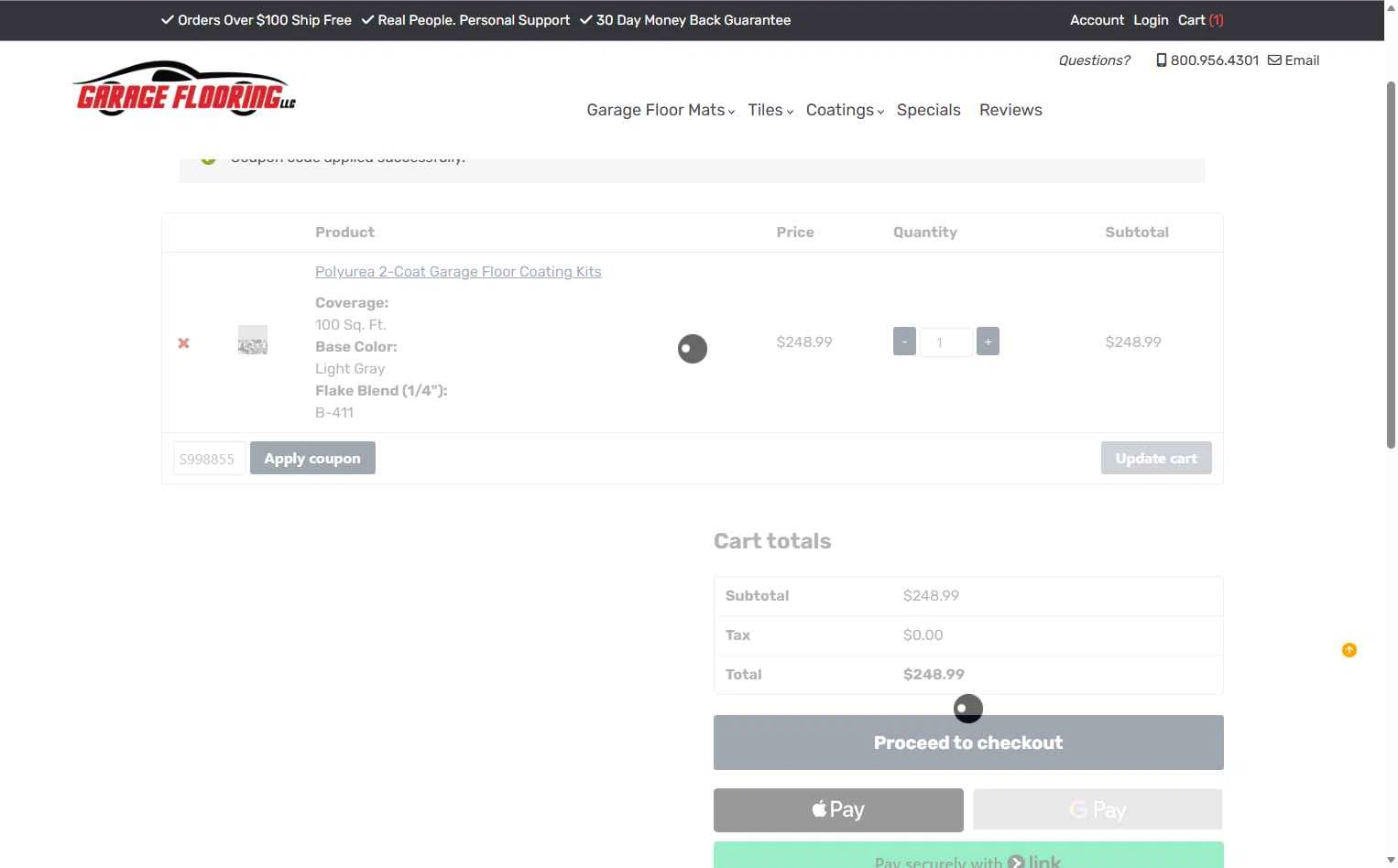Decrease quantity with the minus button
Screen dimensions: 1398x868
point(904,342)
